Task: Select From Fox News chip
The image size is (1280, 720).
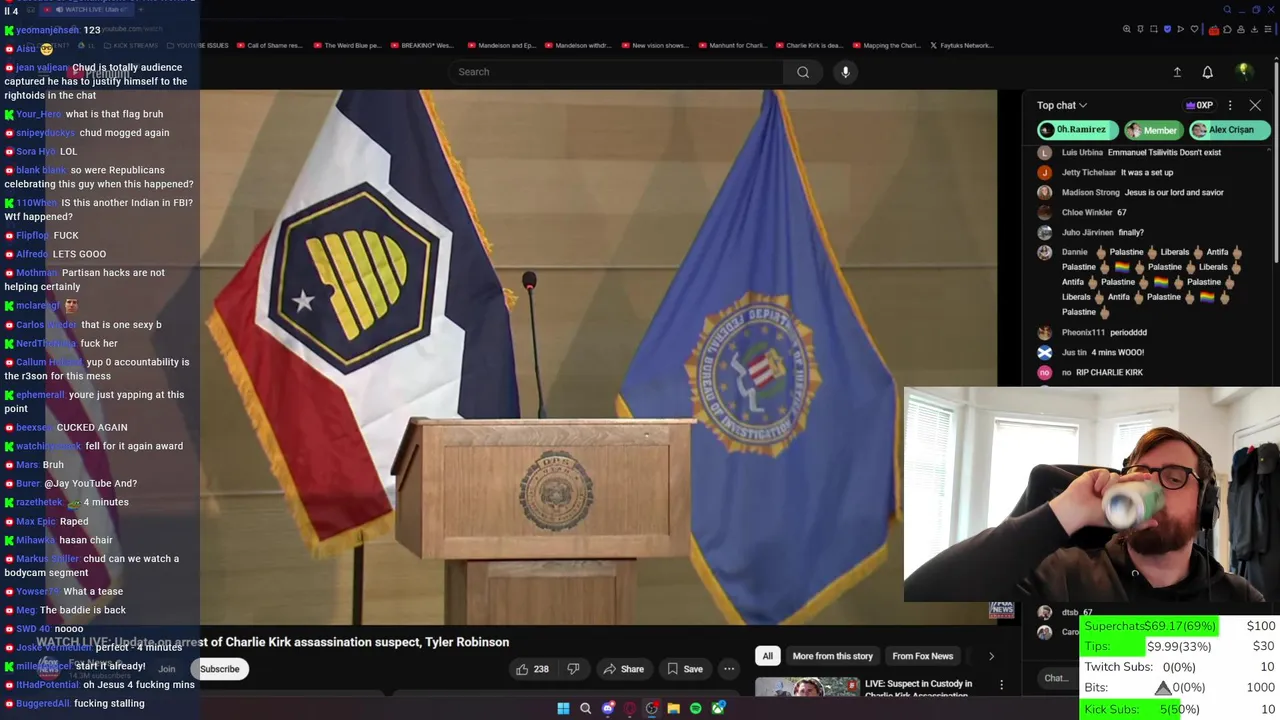Action: (x=922, y=656)
